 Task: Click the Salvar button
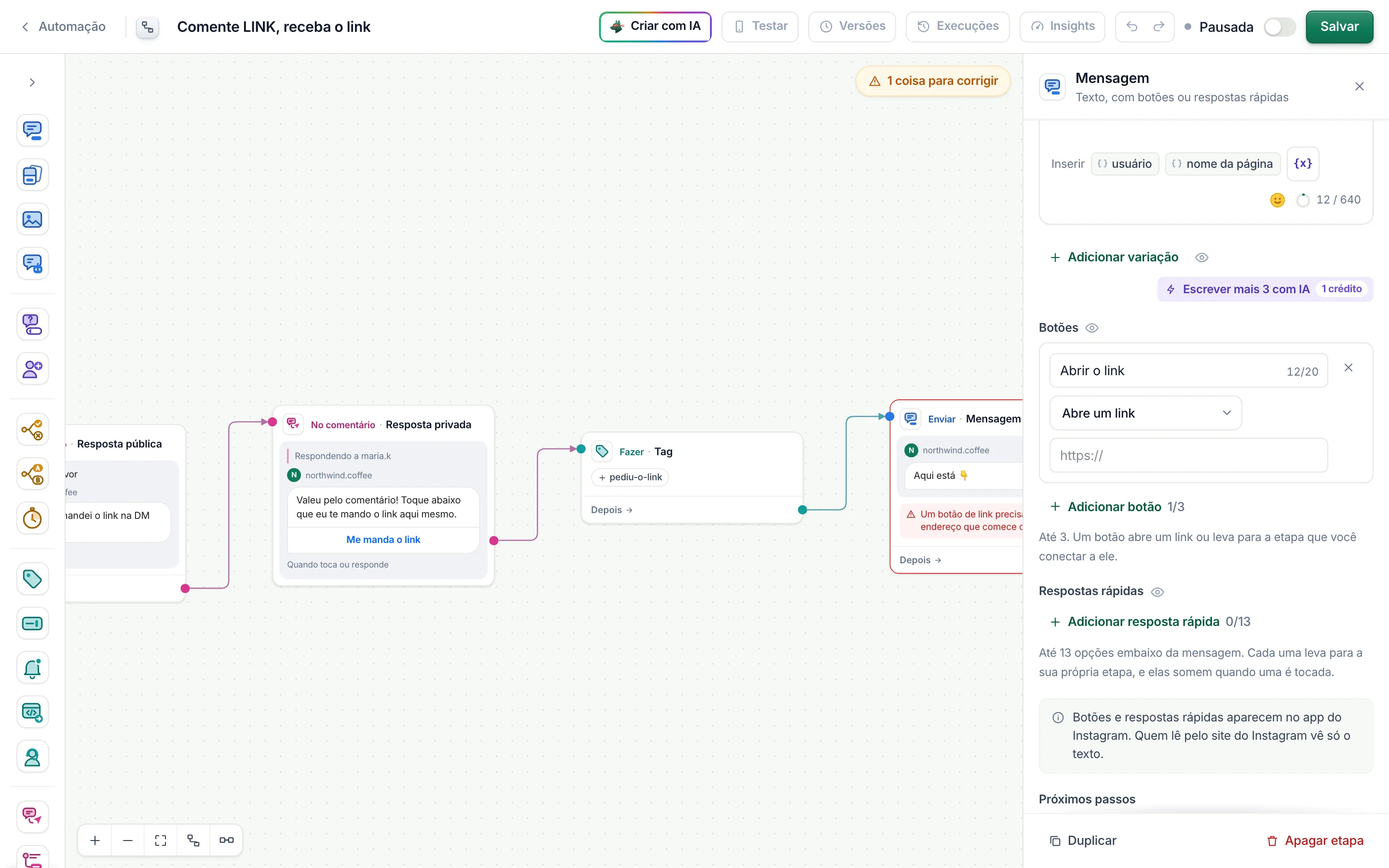pos(1339,27)
